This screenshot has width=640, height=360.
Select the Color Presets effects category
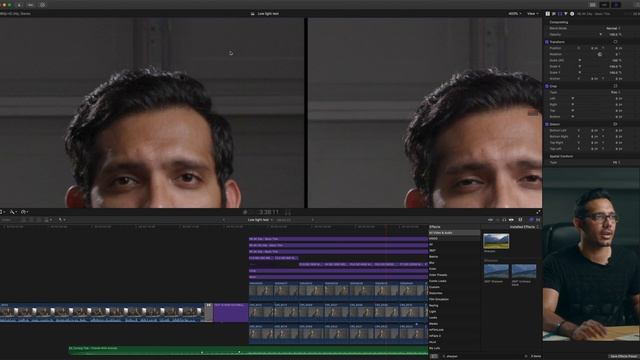pos(438,275)
